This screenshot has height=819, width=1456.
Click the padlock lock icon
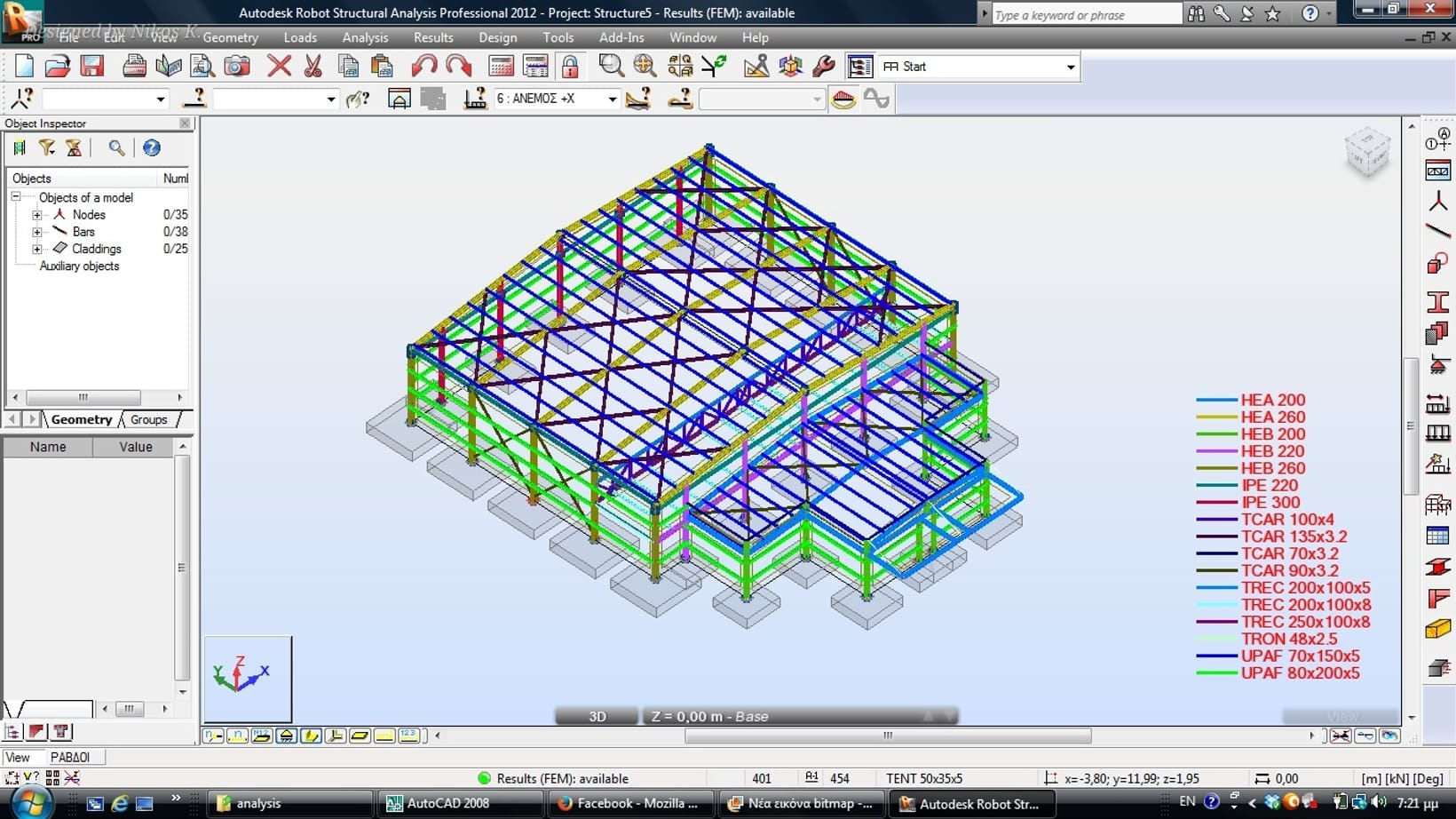(x=570, y=67)
